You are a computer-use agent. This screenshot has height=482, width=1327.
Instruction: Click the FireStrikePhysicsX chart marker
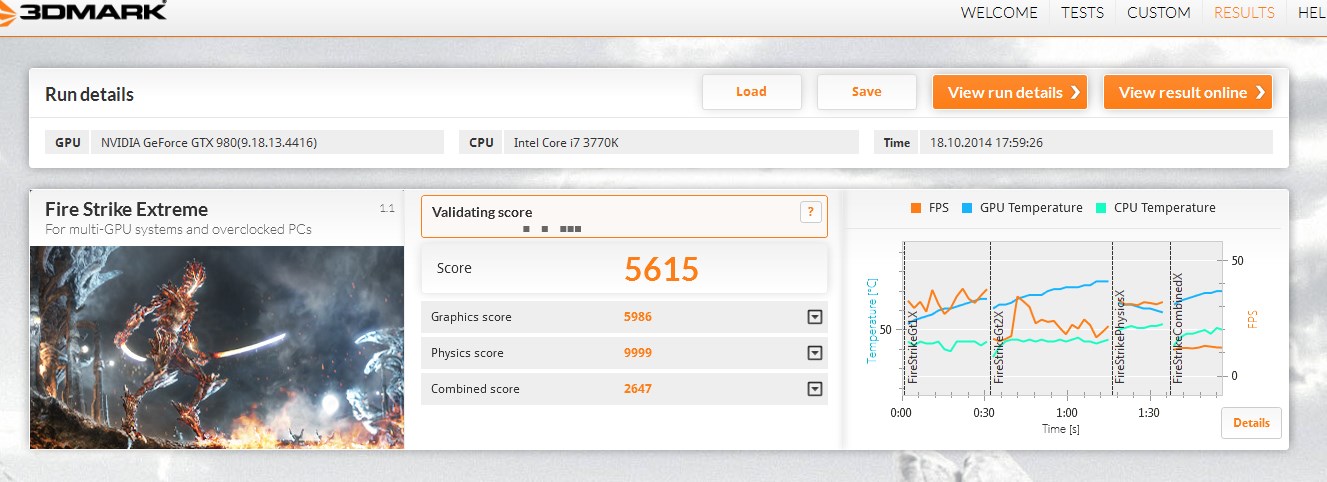[x=1120, y=335]
